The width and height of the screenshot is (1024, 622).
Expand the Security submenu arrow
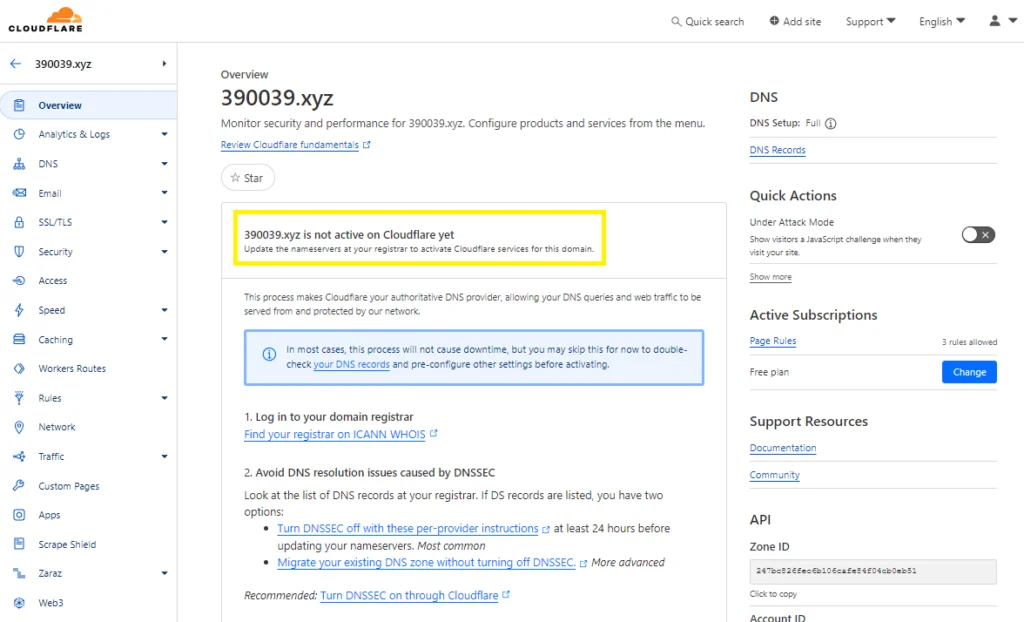tap(165, 252)
